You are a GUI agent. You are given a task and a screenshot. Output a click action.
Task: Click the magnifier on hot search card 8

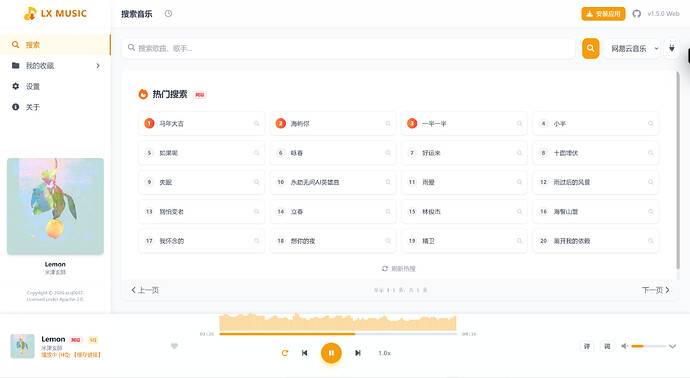pos(650,153)
